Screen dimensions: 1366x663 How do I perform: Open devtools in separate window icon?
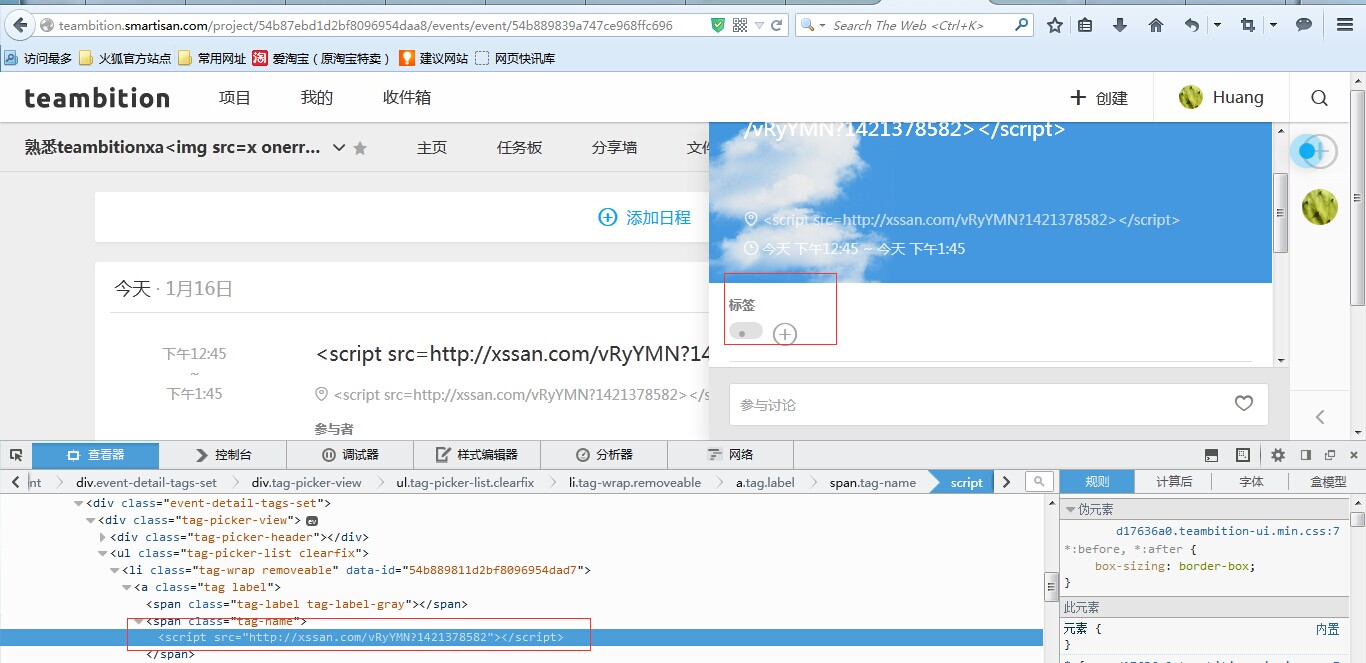pyautogui.click(x=1329, y=455)
